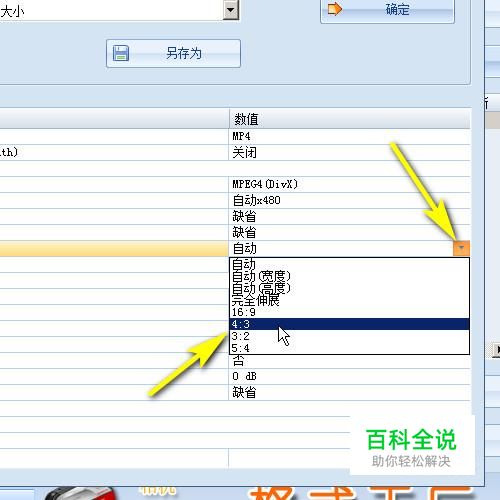Click the selected 自动 value cell
Image resolution: width=500 pixels, height=500 pixels.
coord(341,248)
